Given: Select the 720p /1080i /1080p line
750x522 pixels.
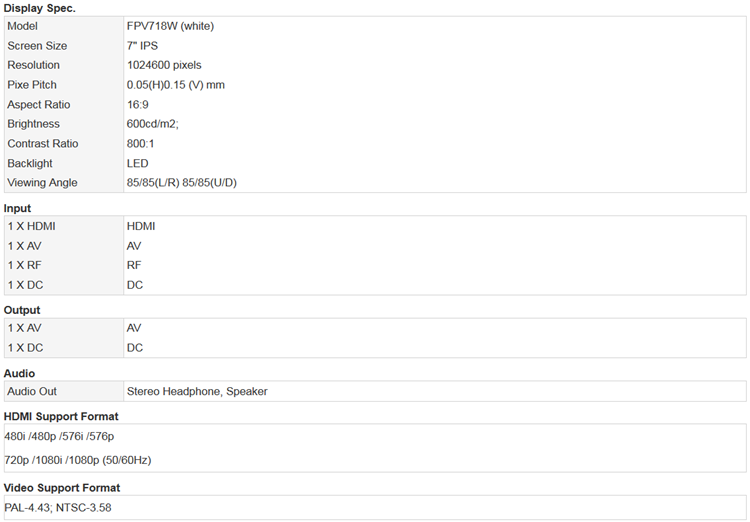Looking at the screenshot, I should [x=77, y=460].
